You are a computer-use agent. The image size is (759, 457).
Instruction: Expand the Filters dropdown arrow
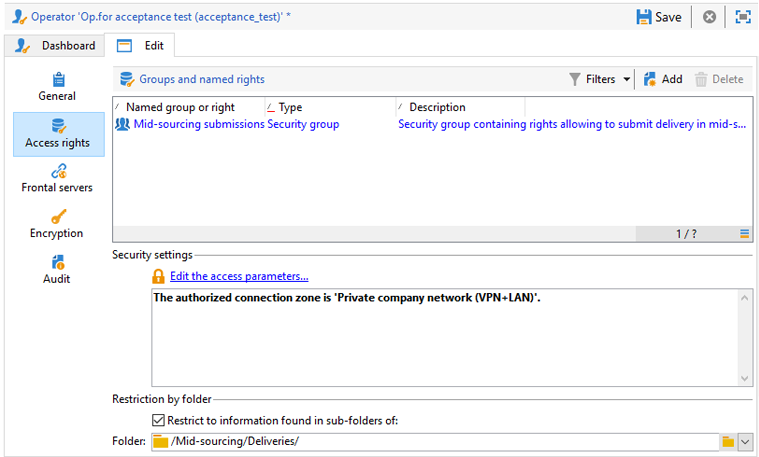pos(627,79)
